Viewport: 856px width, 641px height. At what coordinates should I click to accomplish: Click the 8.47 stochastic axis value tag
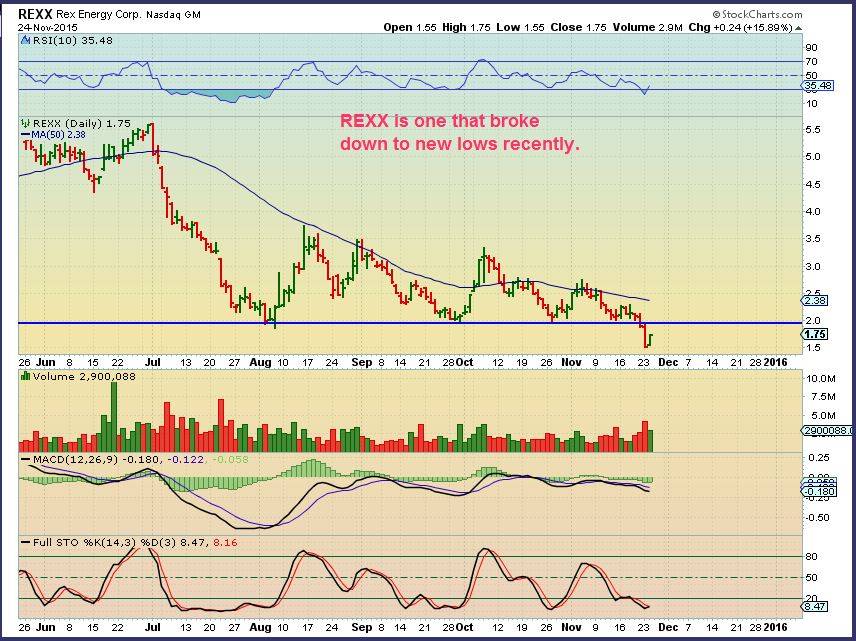click(x=815, y=607)
